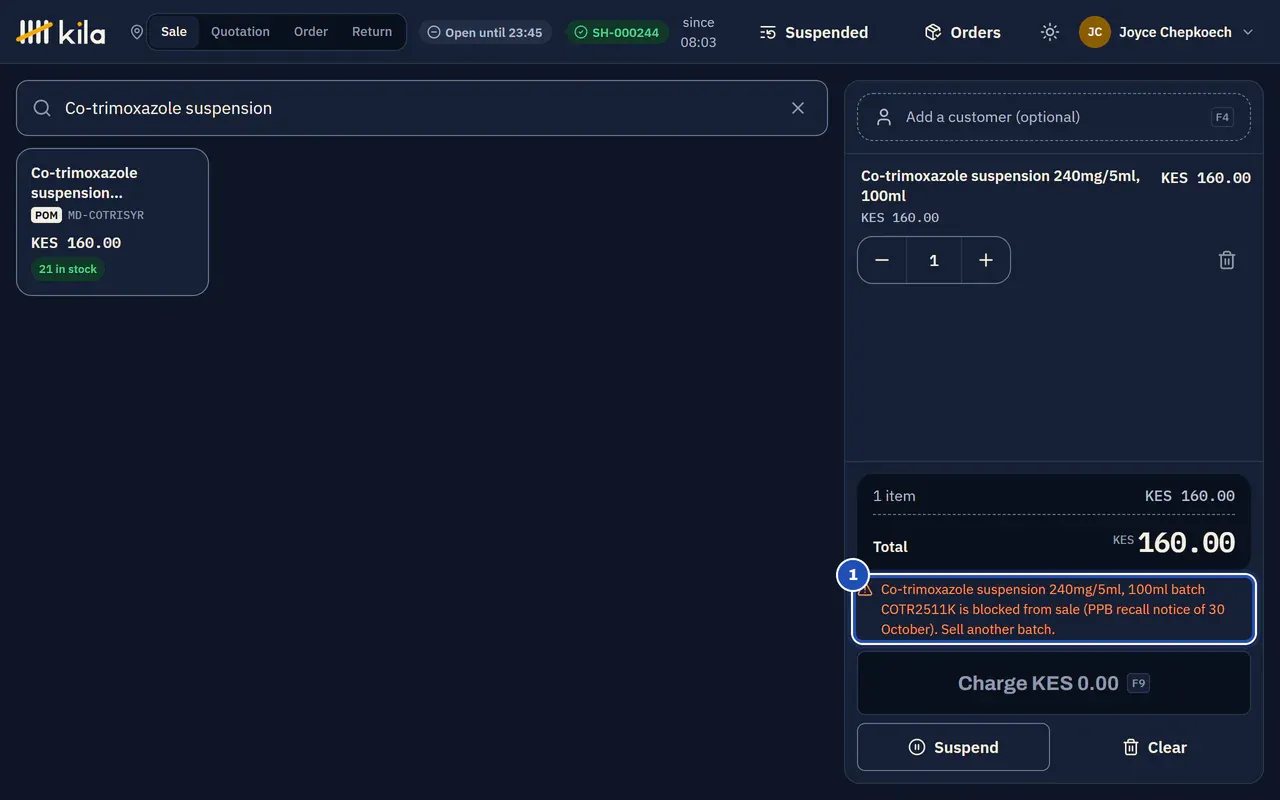Screen dimensions: 1280x800
Task: Switch to Sale mode
Action: click(x=174, y=32)
